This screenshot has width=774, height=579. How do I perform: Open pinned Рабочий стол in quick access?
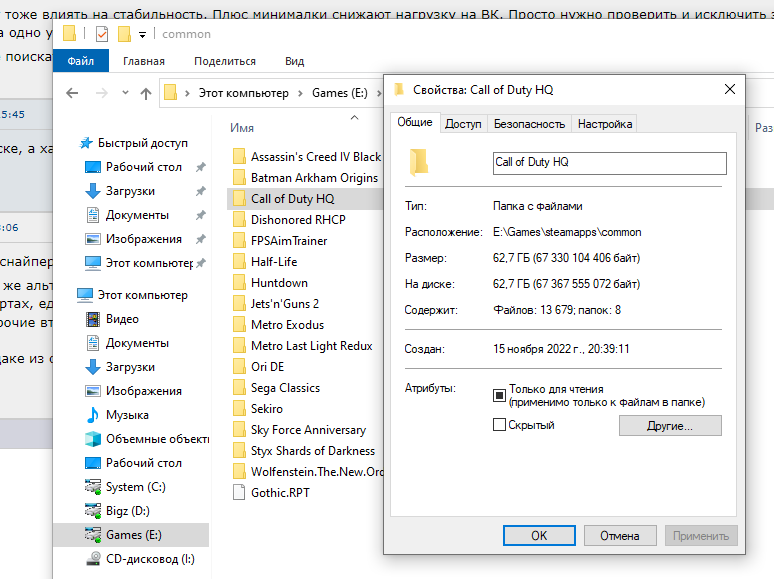point(144,167)
